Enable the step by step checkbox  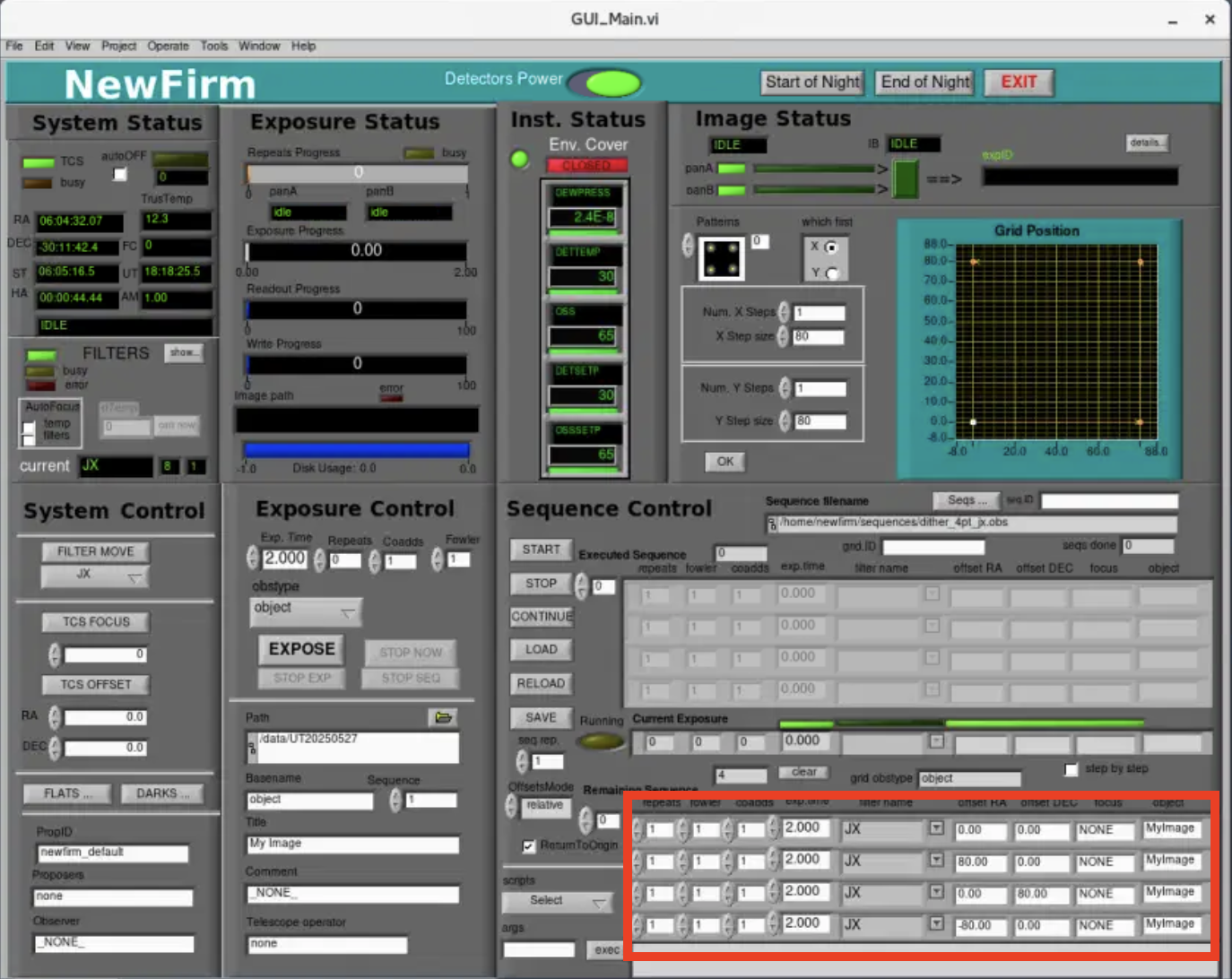coord(1071,769)
